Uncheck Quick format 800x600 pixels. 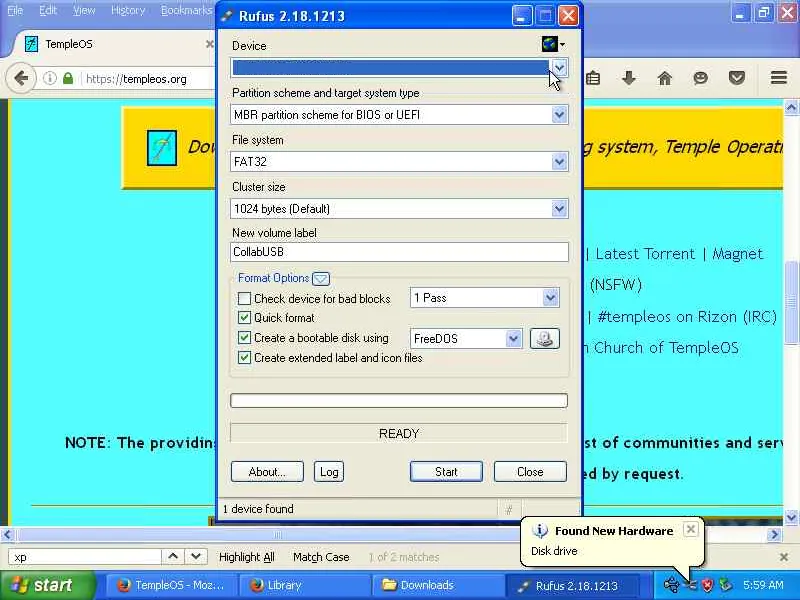coord(244,317)
